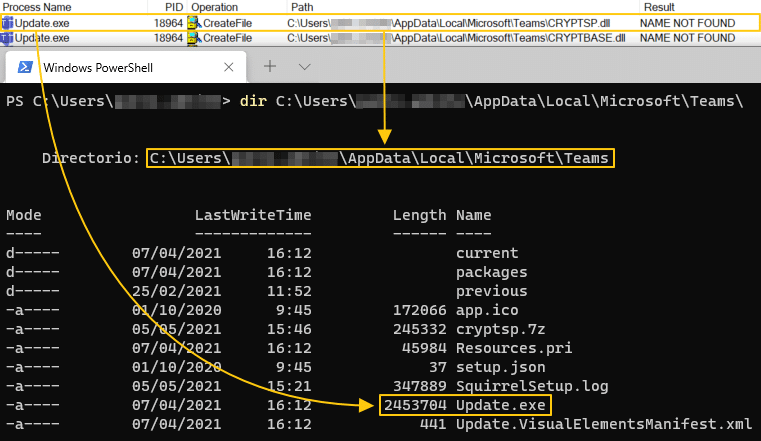Viewport: 761px width, 441px height.
Task: Select the CRYPTBASE.dll path cell
Action: tap(456, 38)
